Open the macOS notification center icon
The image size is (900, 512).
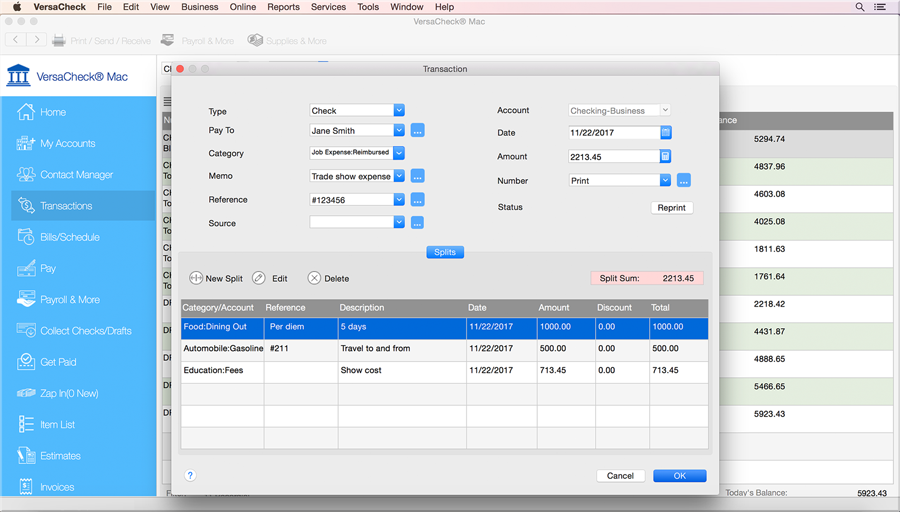coord(879,7)
